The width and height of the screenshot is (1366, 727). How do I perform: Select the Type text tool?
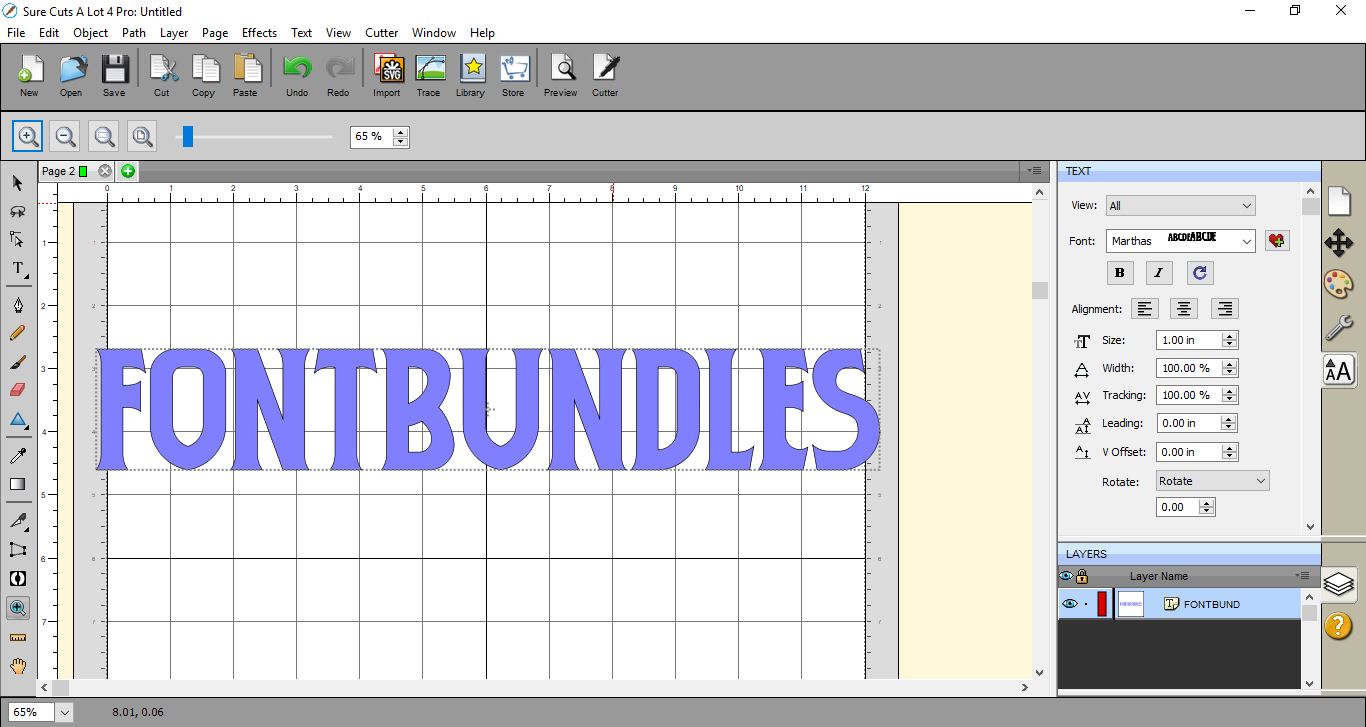tap(17, 269)
